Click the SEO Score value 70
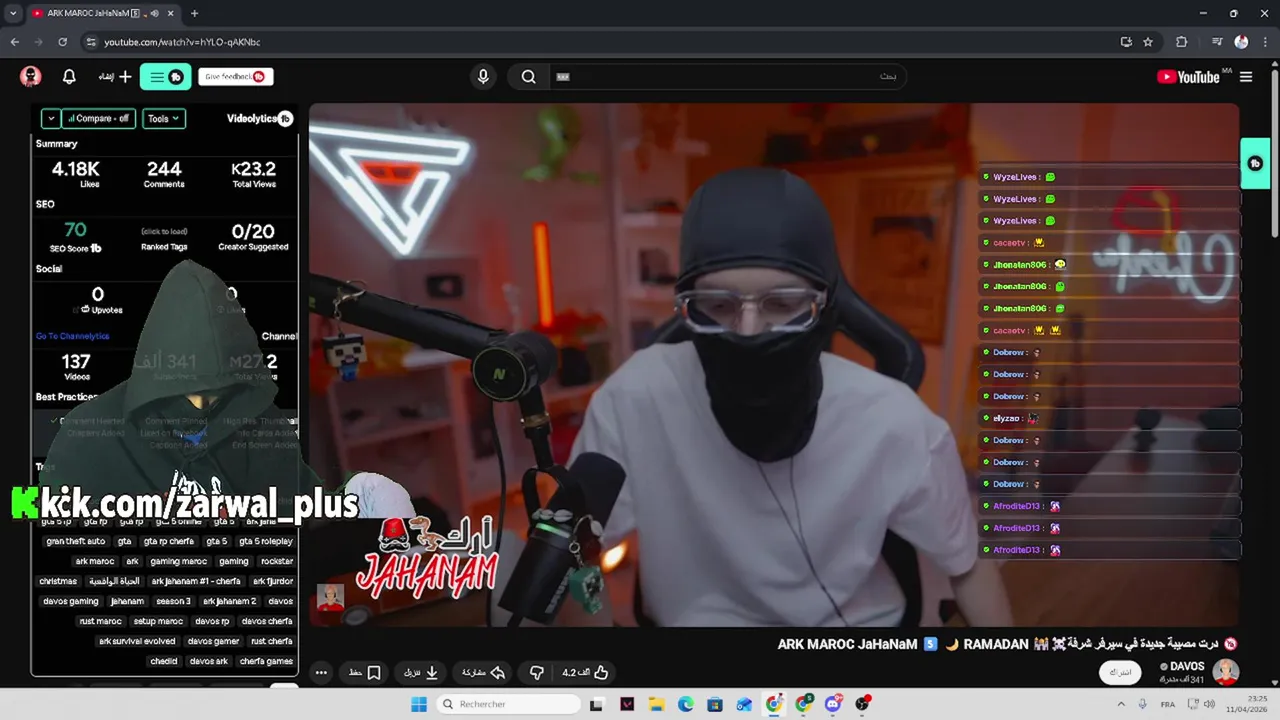Screen dimensions: 1280x720 [x=75, y=231]
